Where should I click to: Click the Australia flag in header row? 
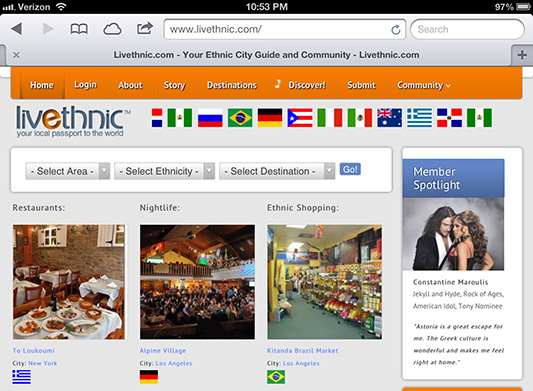coord(390,118)
